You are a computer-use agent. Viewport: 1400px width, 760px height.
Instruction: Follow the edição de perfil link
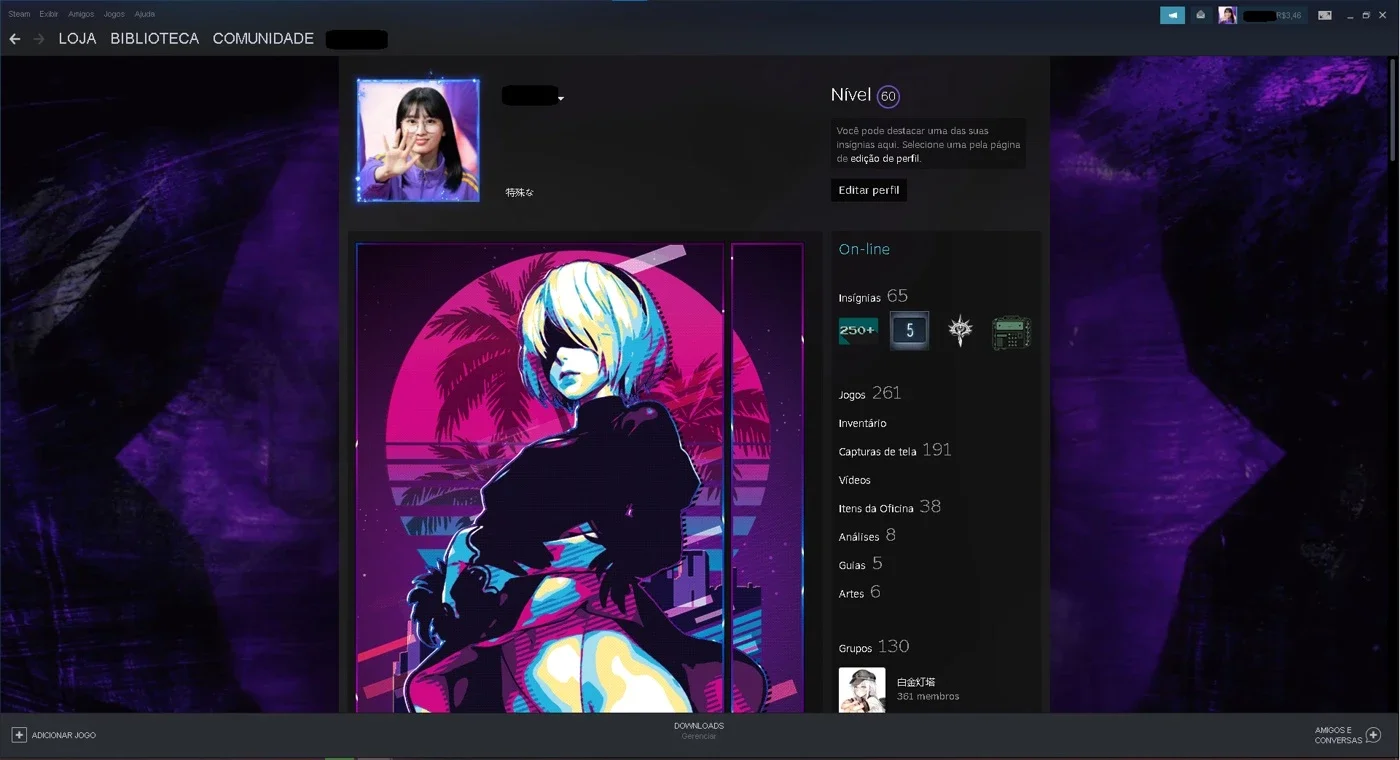pyautogui.click(x=884, y=158)
